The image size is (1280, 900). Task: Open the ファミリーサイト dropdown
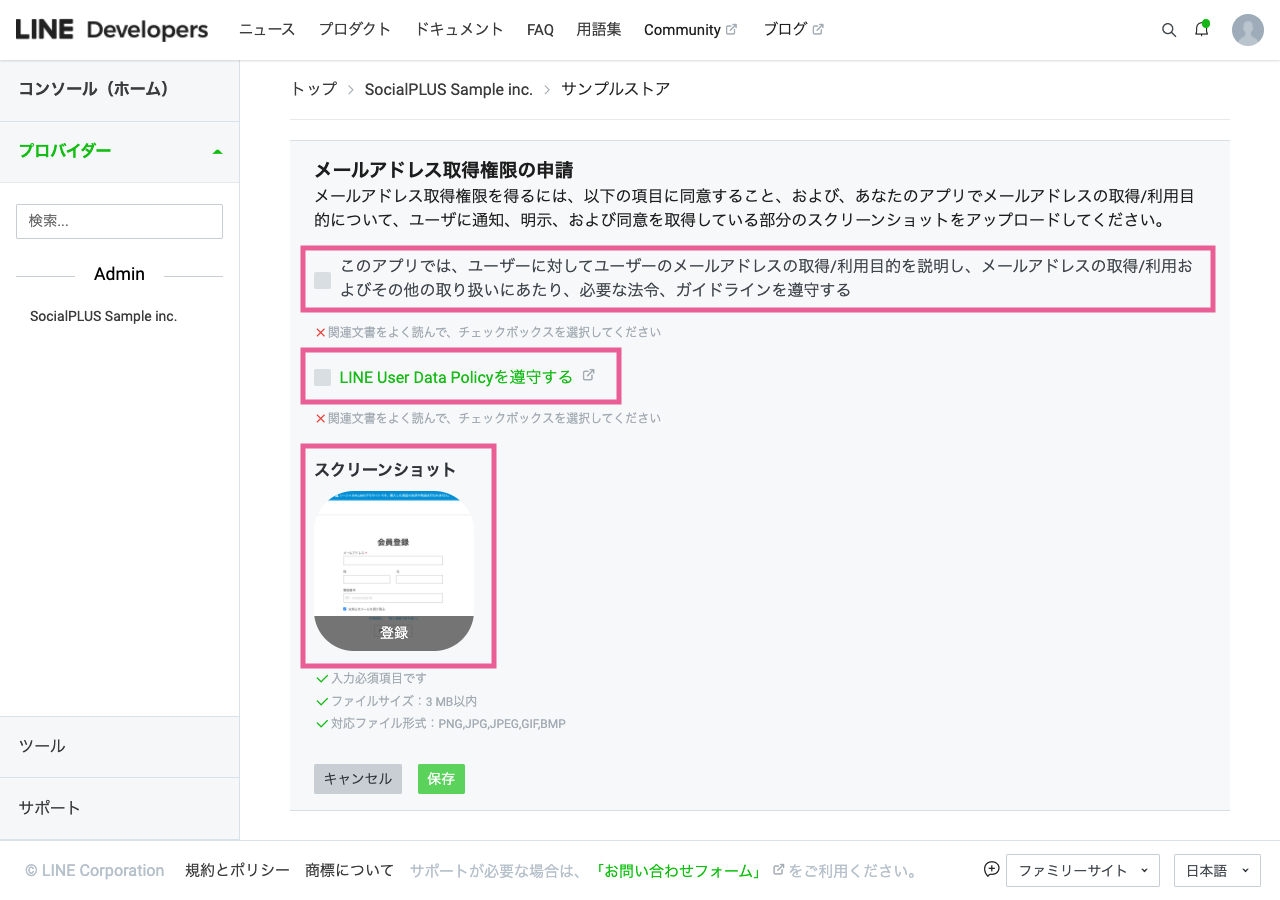(1082, 870)
